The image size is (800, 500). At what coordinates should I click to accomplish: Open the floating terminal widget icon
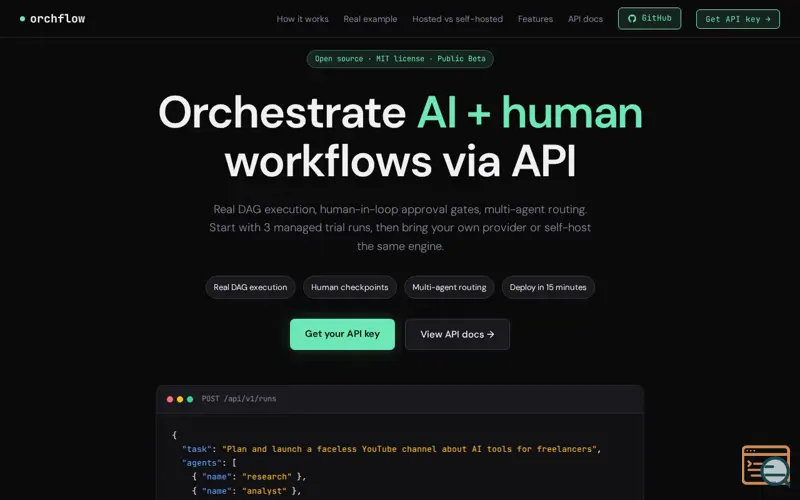tap(766, 465)
